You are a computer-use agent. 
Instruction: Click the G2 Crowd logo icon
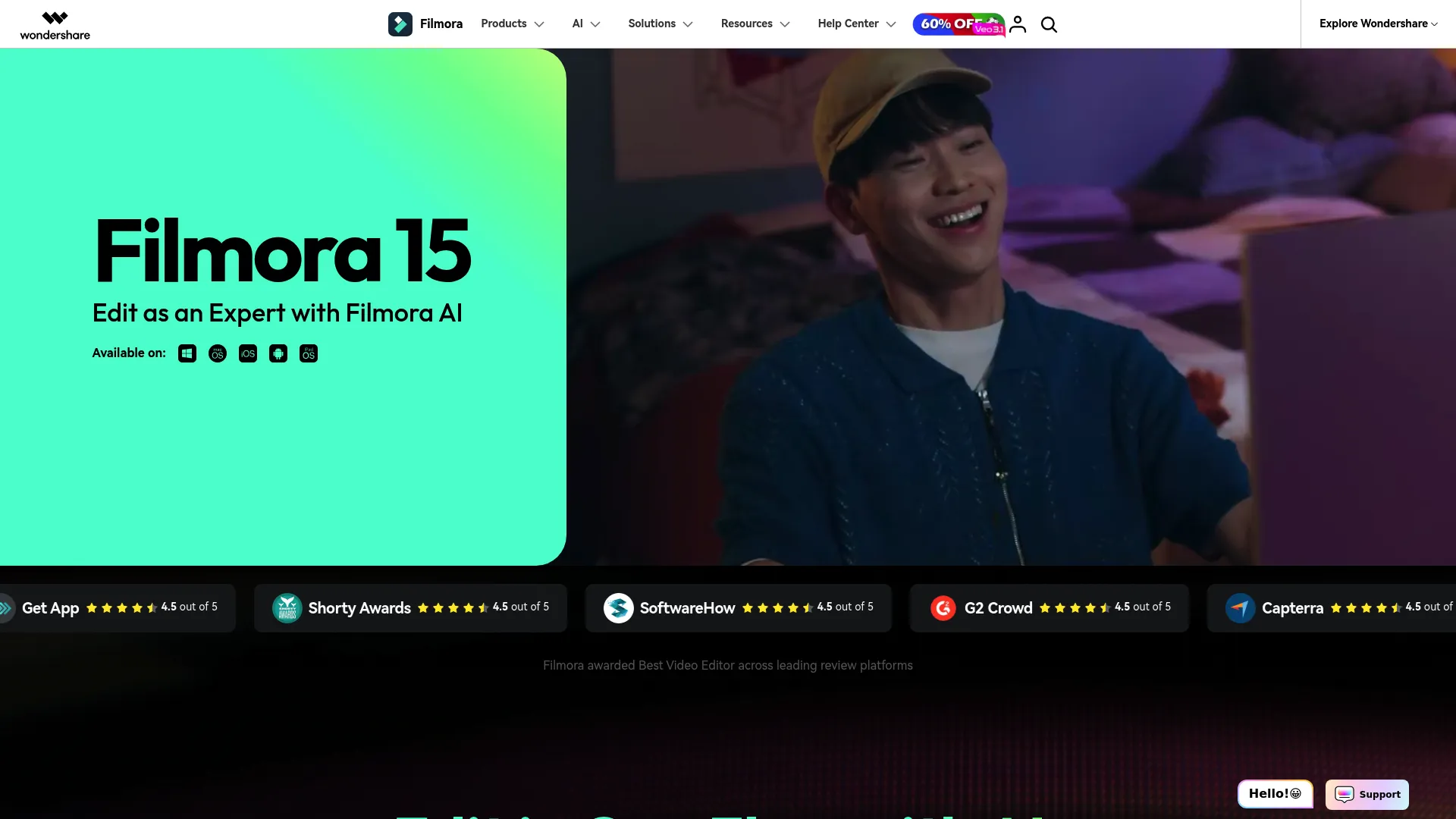(943, 608)
